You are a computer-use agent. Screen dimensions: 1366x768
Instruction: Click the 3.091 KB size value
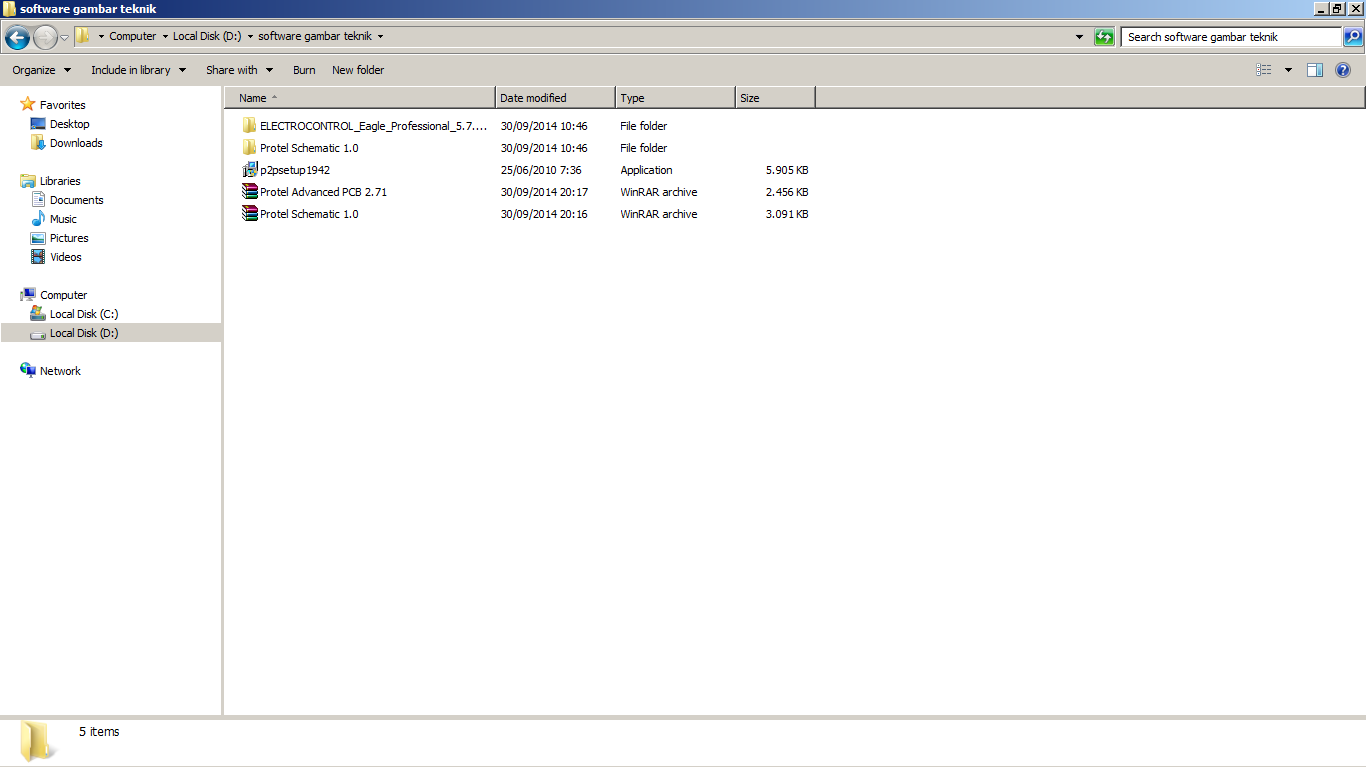tap(787, 214)
